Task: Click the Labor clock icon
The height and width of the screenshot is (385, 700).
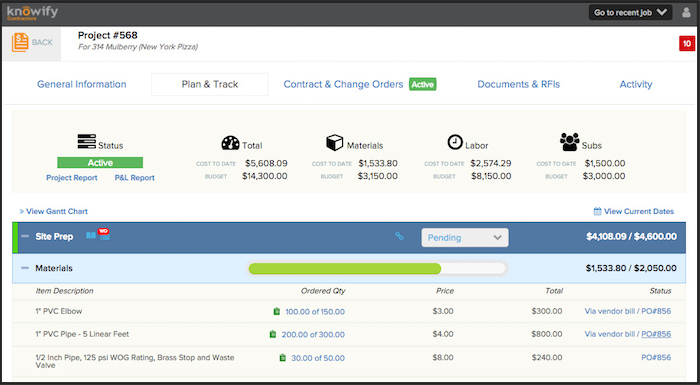Action: [455, 142]
